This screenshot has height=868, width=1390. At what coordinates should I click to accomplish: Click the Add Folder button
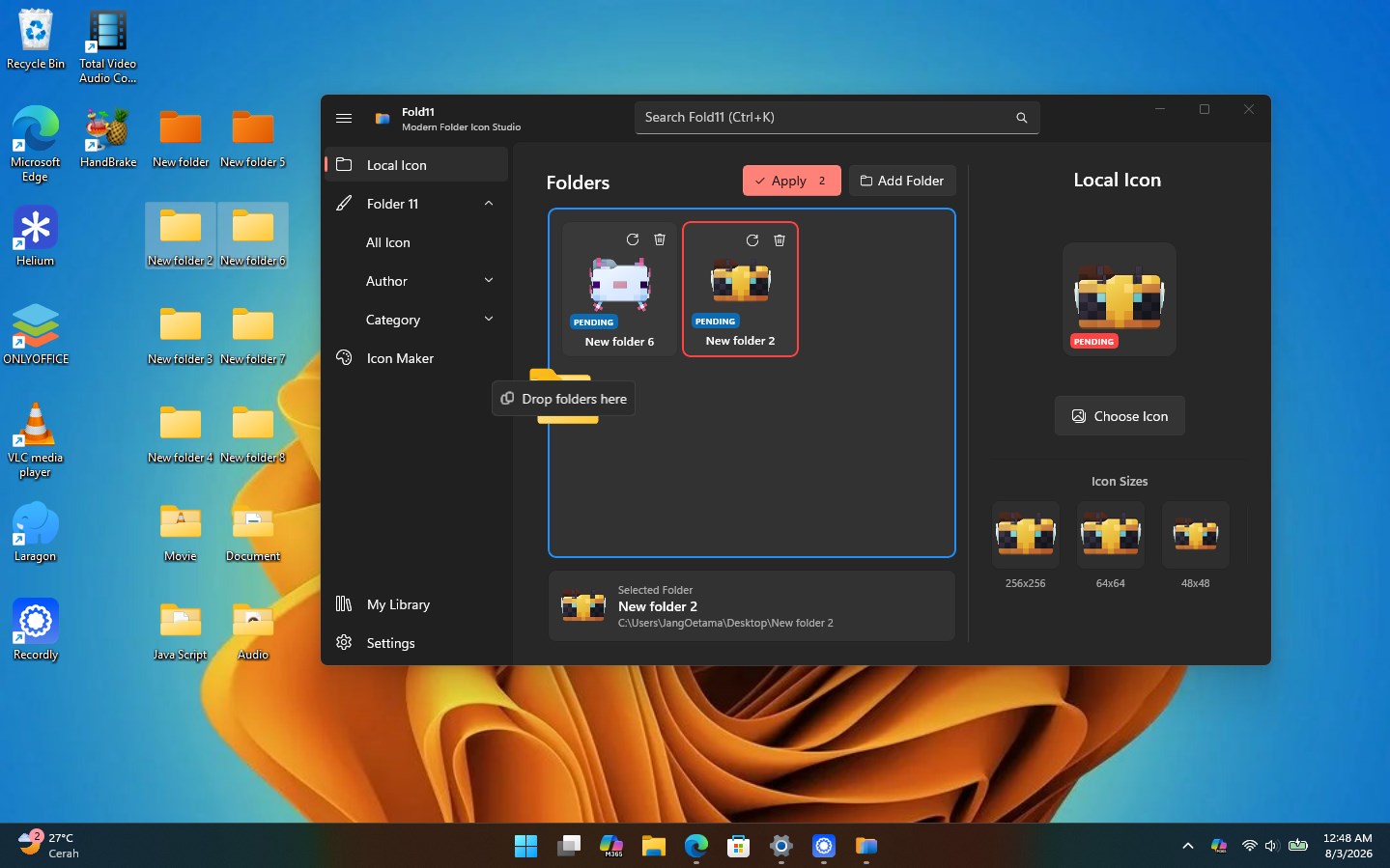point(902,181)
